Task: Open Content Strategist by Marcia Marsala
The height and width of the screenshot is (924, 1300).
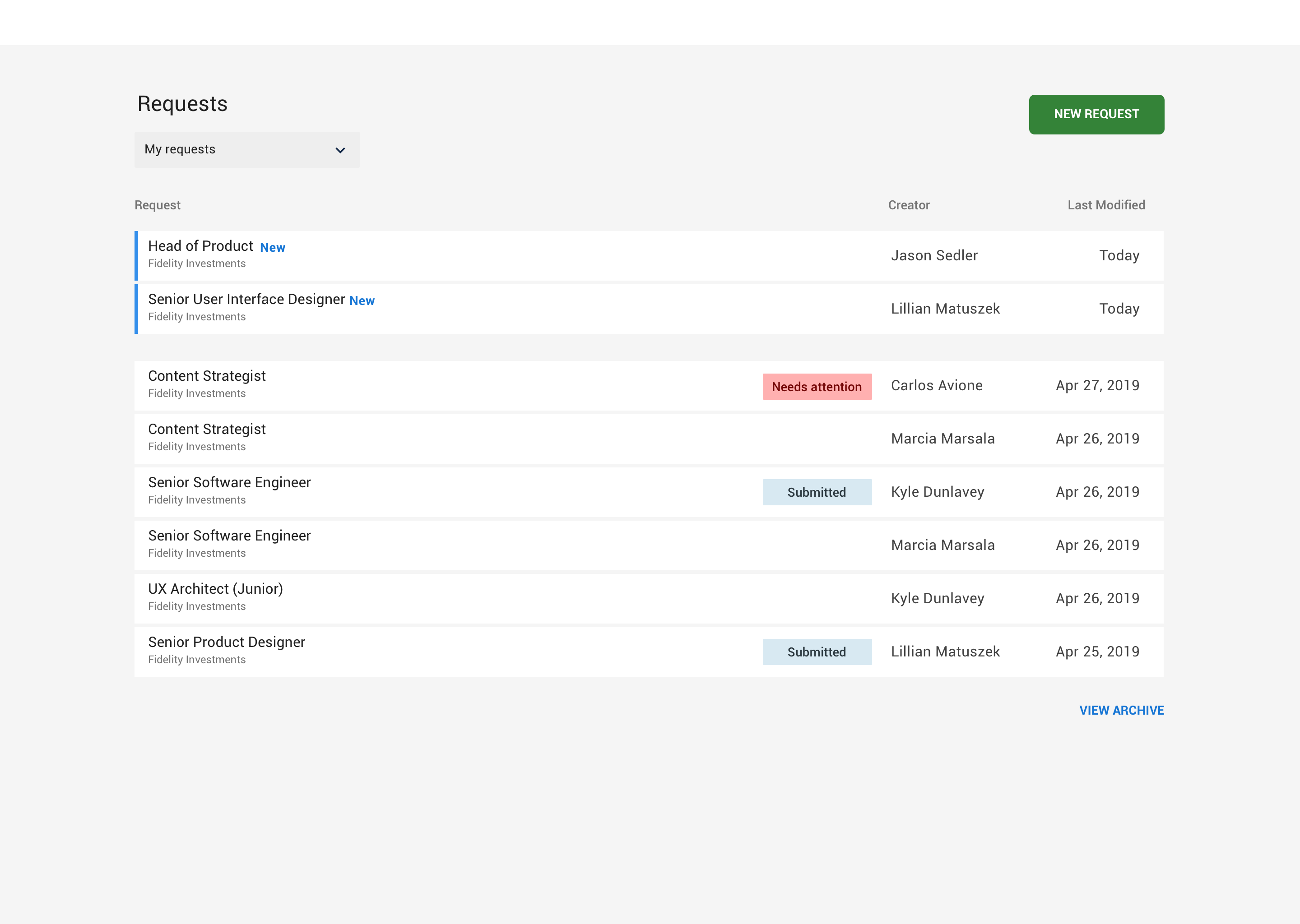Action: 207,430
